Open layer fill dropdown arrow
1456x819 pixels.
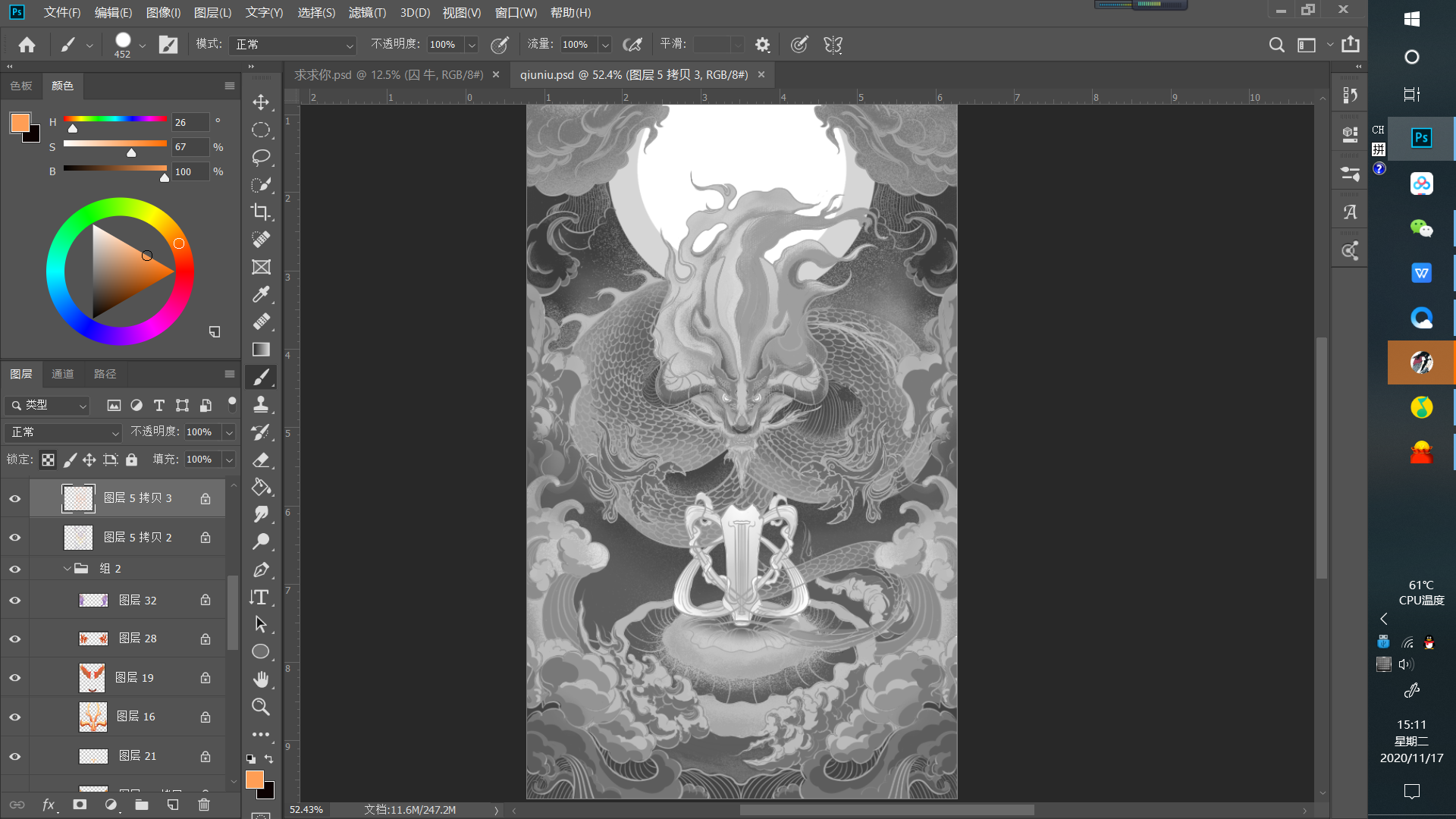(229, 460)
